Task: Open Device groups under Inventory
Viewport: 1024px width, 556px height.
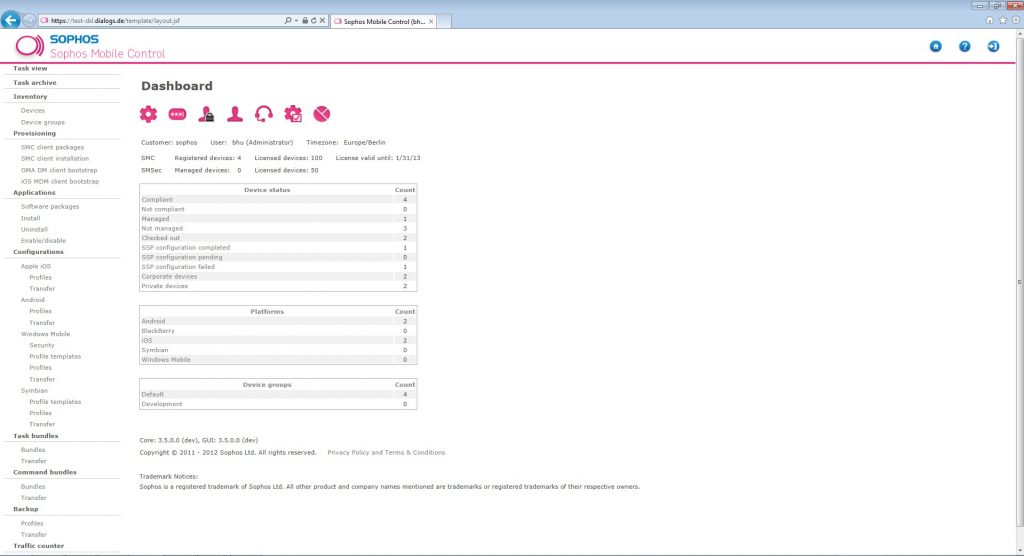Action: point(42,122)
